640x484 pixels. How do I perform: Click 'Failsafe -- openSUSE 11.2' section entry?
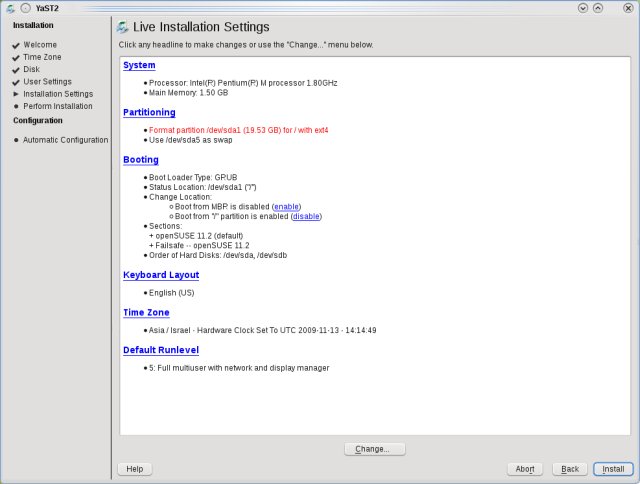point(202,246)
